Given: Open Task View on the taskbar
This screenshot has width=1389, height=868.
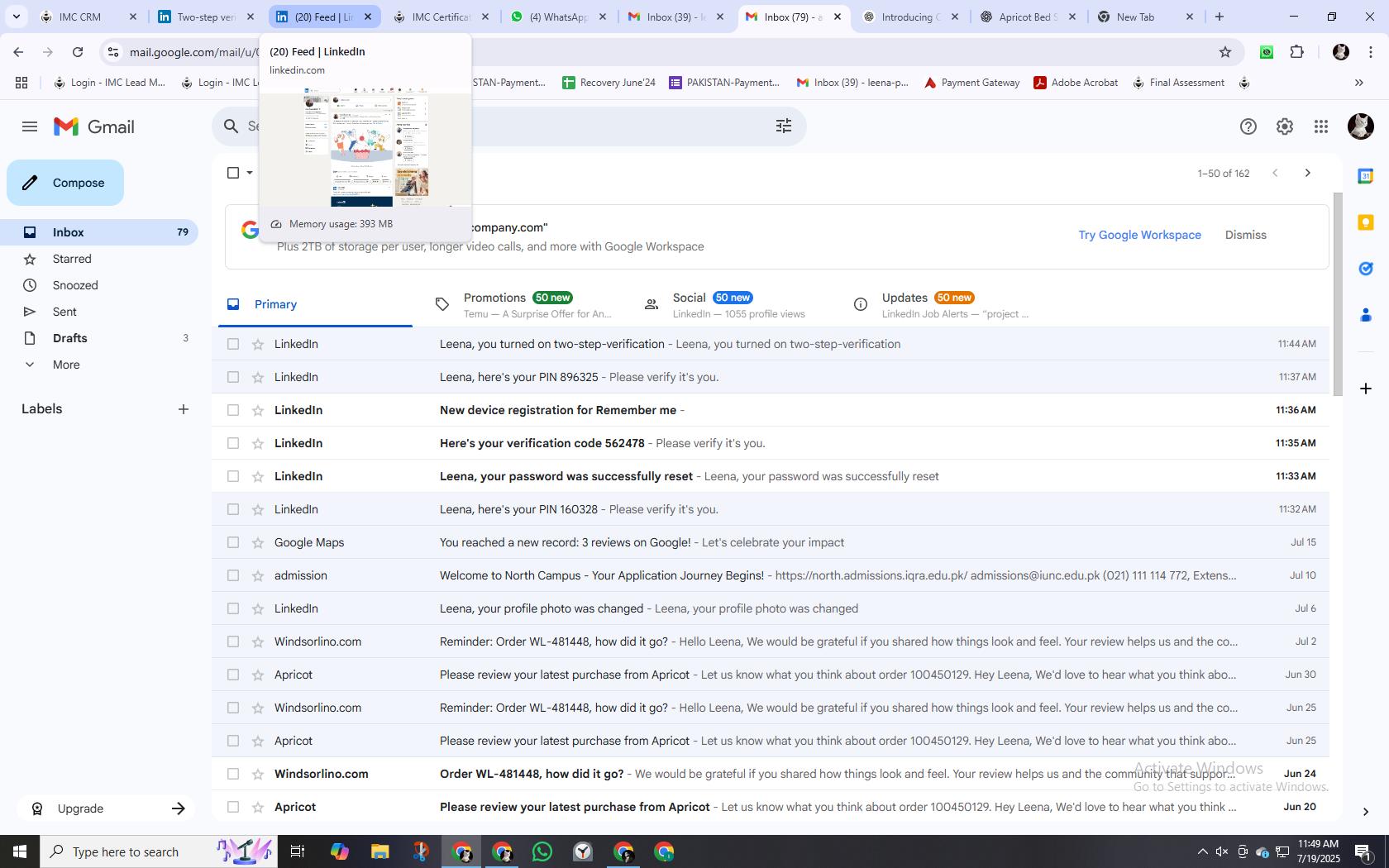Looking at the screenshot, I should pyautogui.click(x=298, y=851).
